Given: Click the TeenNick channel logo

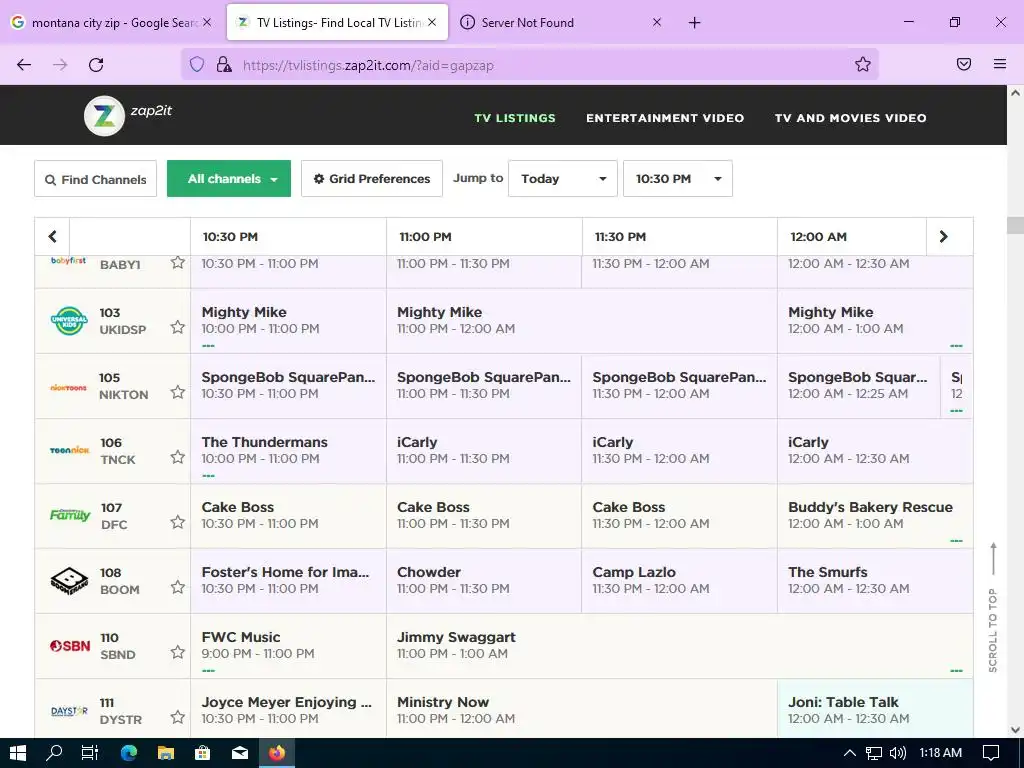Looking at the screenshot, I should (x=69, y=450).
